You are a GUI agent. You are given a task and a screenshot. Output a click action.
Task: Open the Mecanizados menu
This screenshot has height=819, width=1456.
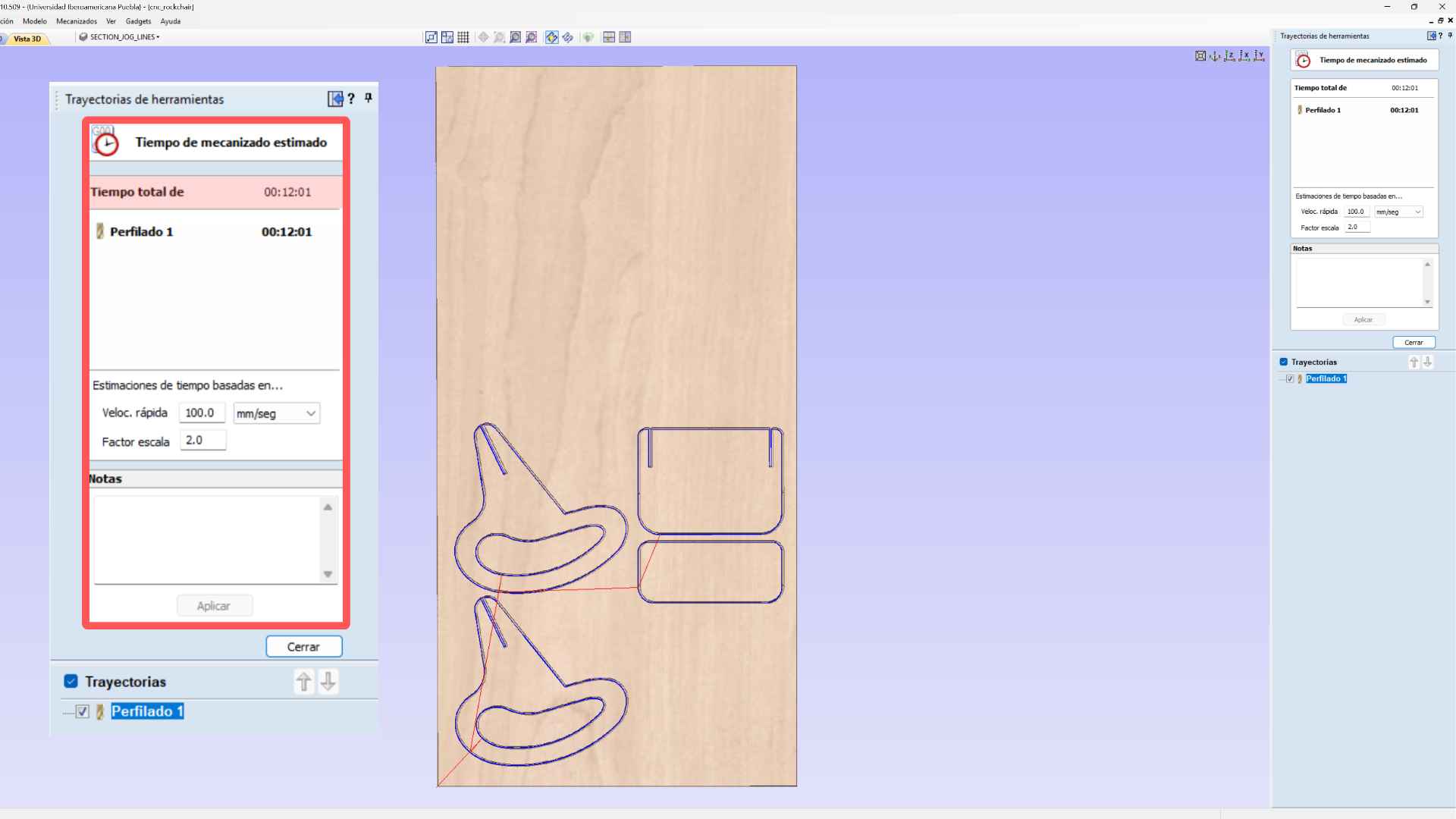click(77, 21)
